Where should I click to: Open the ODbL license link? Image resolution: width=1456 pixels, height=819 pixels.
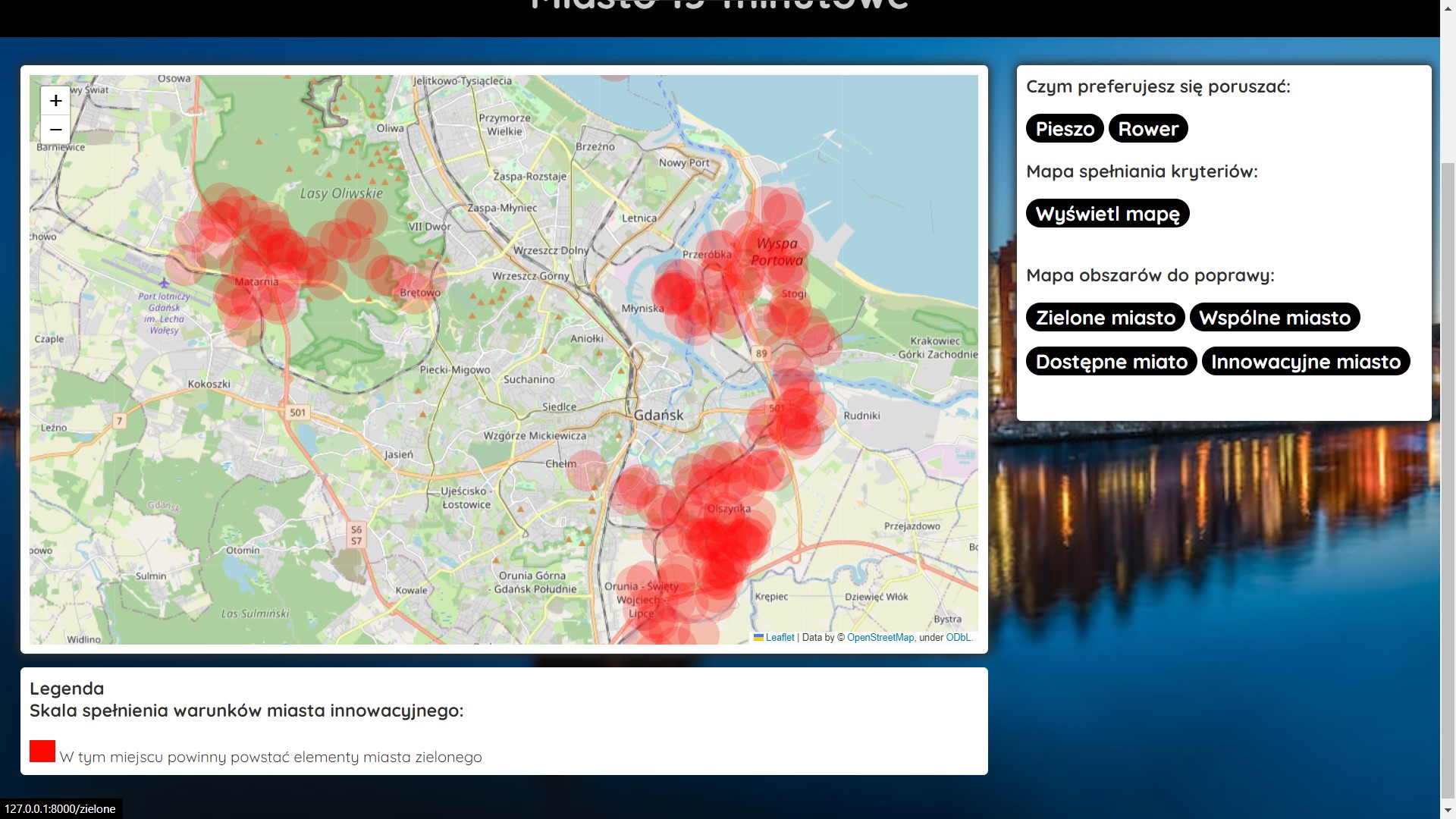tap(958, 638)
